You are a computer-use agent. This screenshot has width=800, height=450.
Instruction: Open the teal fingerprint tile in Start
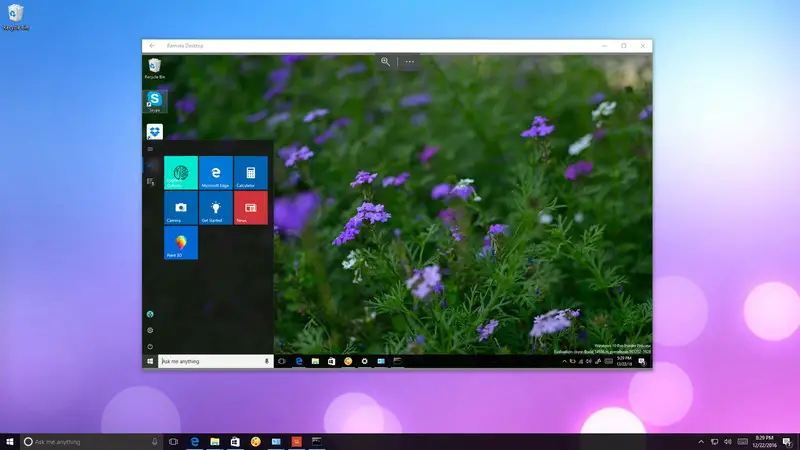click(x=181, y=172)
